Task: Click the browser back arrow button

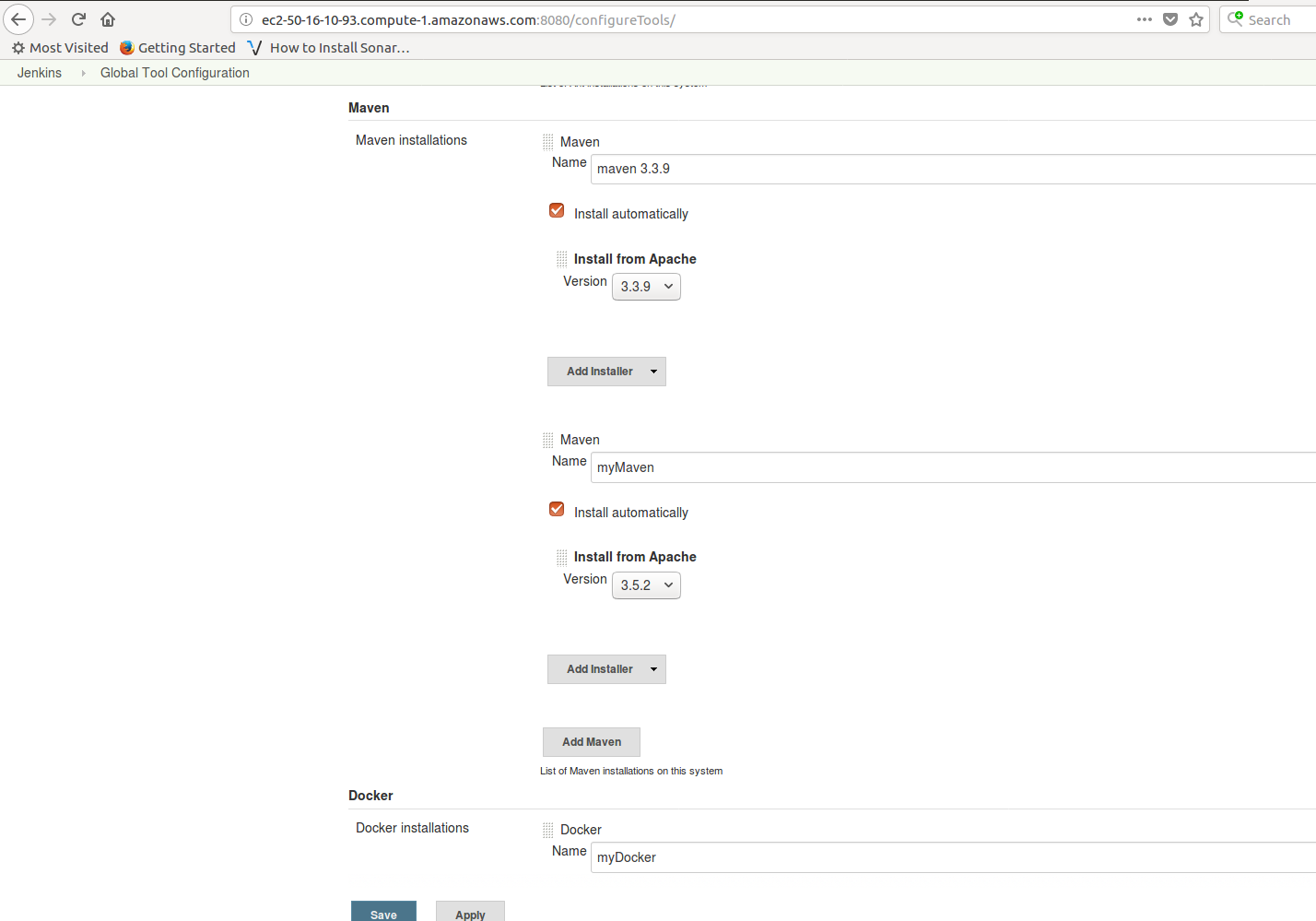Action: point(18,19)
